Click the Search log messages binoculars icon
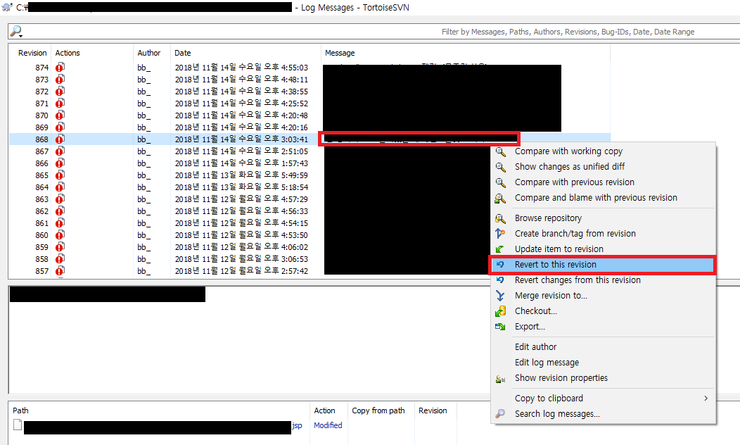Viewport: 740px width, 445px height. [x=501, y=413]
